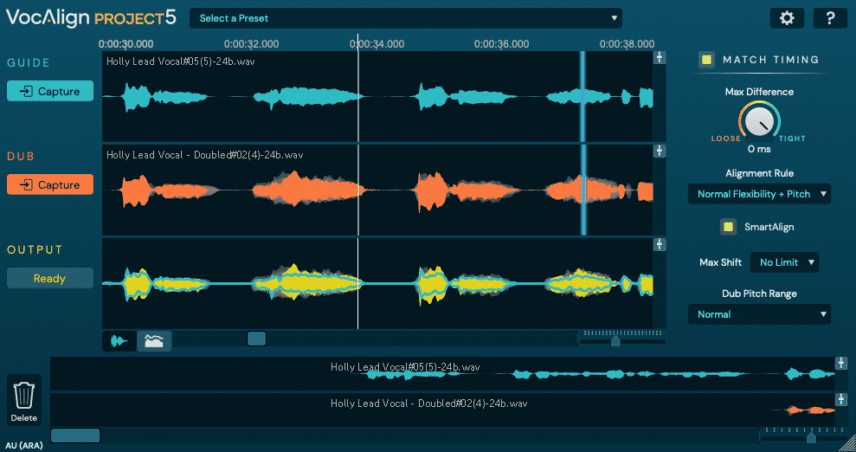Click the VocAlign Project 5 logo
This screenshot has width=856, height=452.
pyautogui.click(x=91, y=18)
